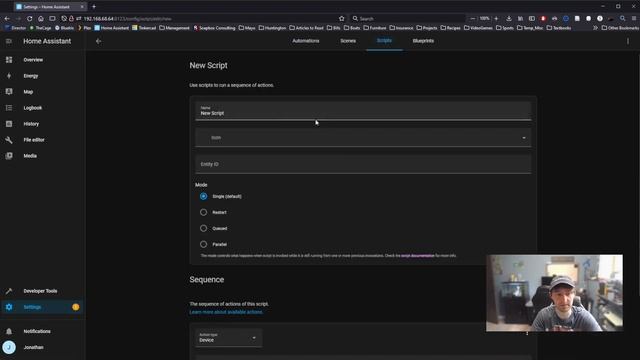Follow Learn more about available actions link

pyautogui.click(x=226, y=312)
